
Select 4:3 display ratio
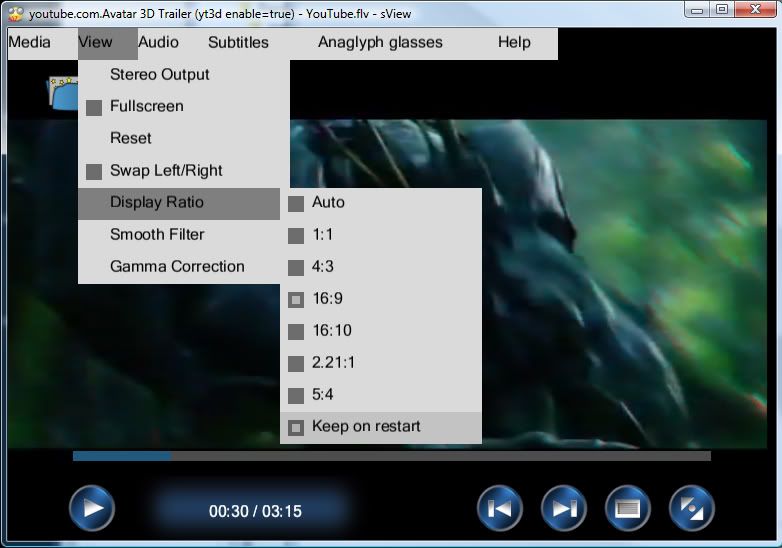(381, 267)
